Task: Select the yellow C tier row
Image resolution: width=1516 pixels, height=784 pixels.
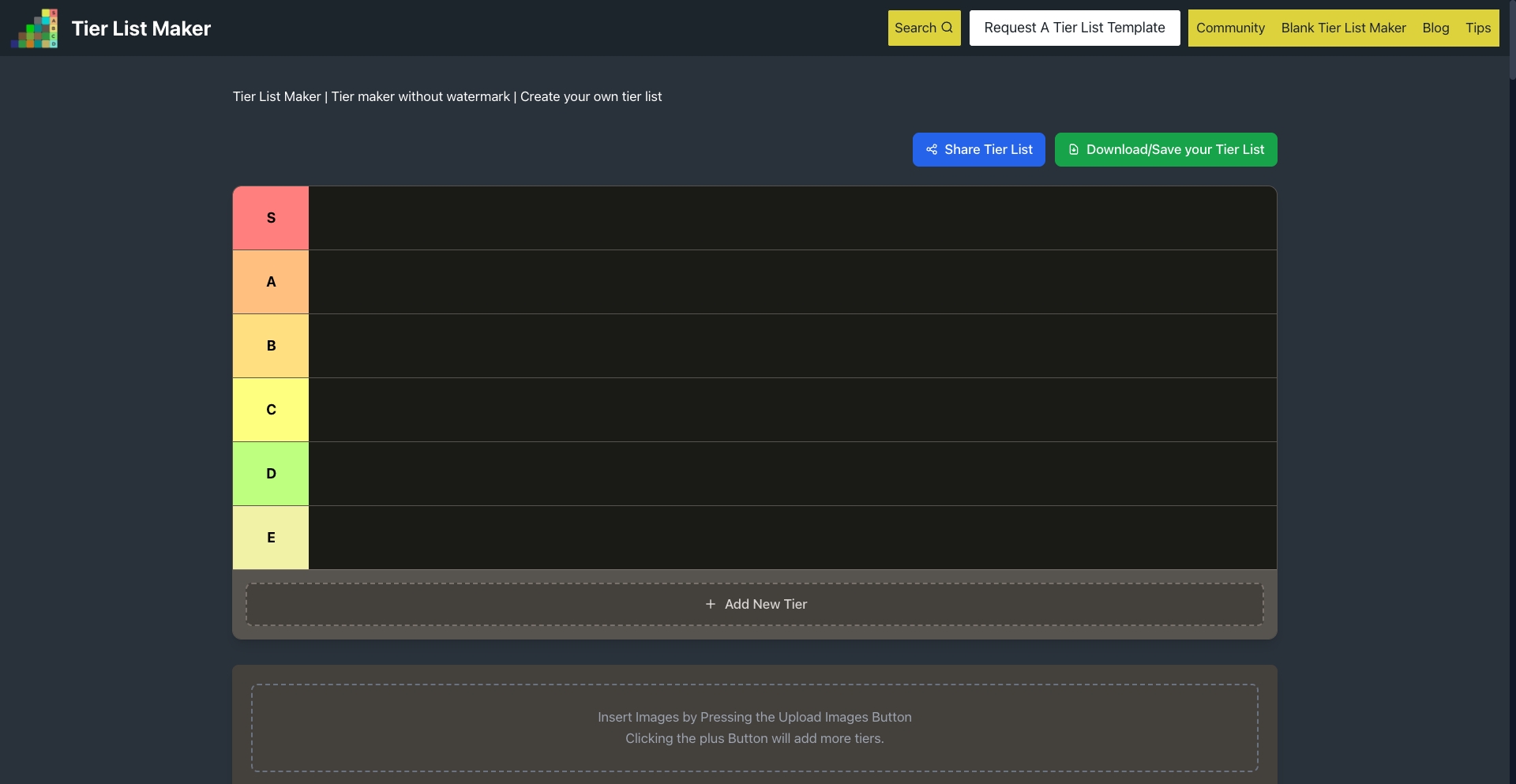Action: click(271, 409)
